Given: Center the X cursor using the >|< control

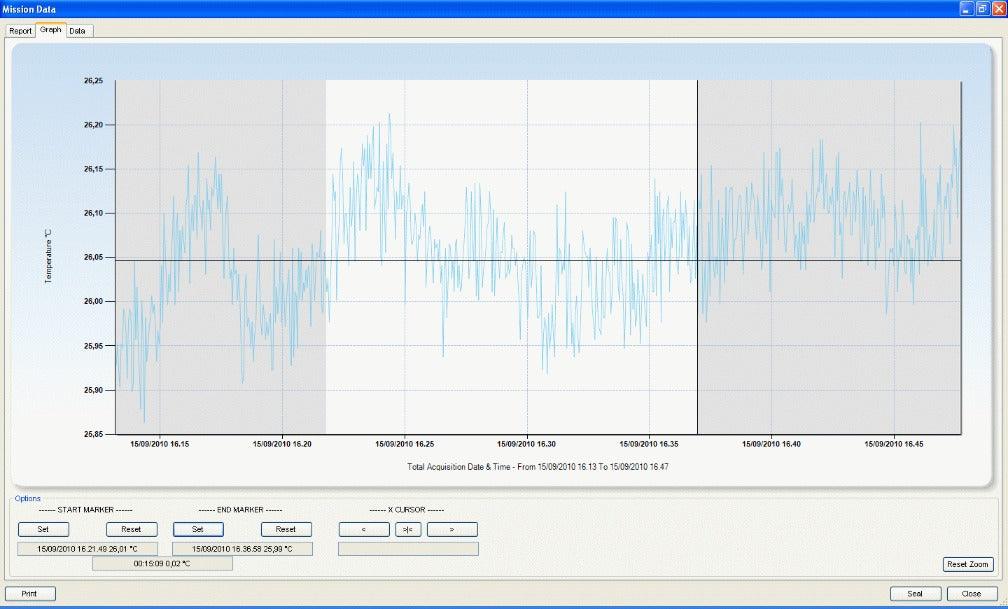Looking at the screenshot, I should coord(408,529).
